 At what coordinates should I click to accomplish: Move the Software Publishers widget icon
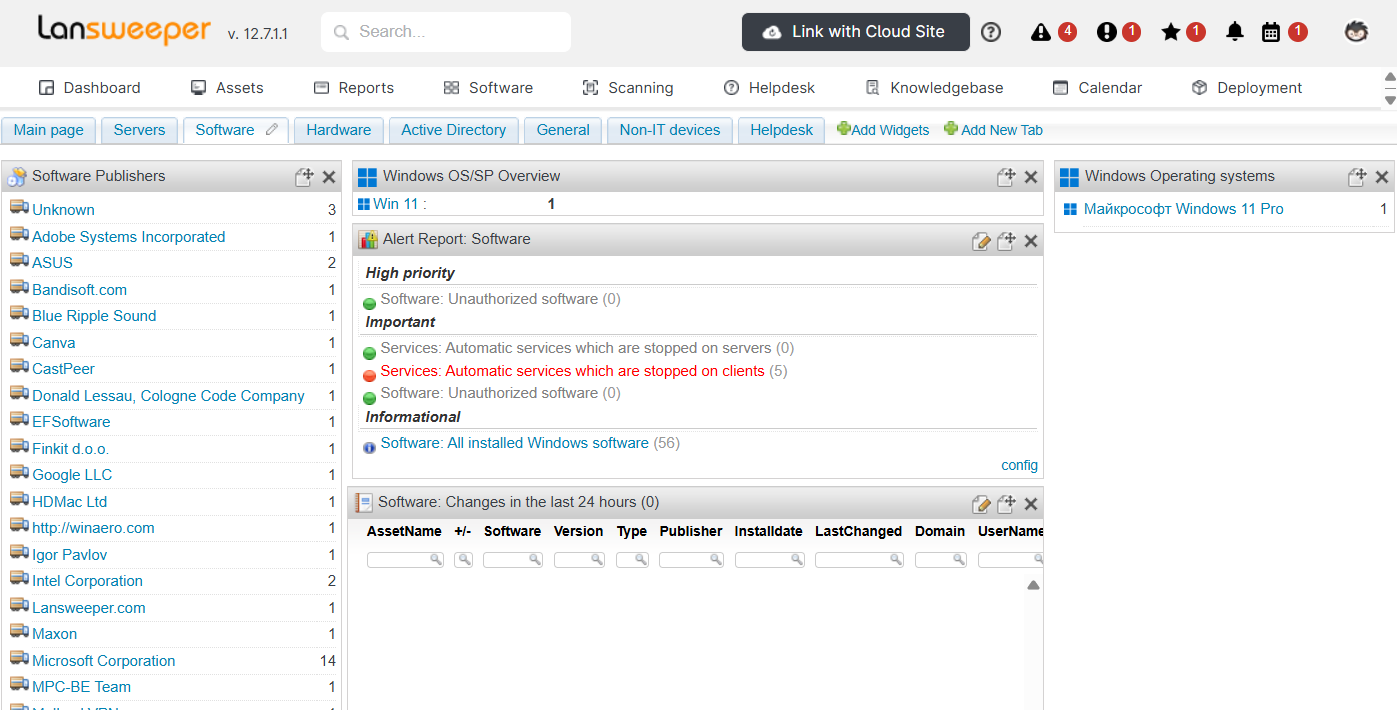tap(305, 177)
